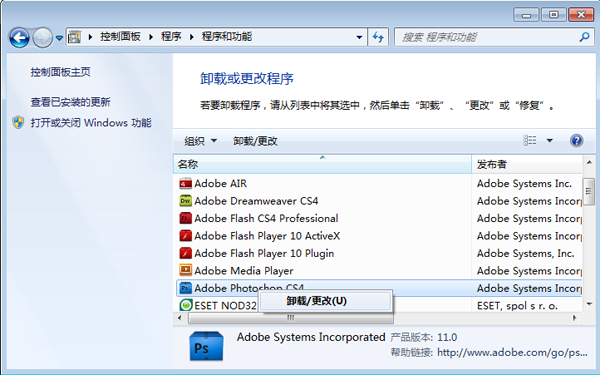This screenshot has height=375, width=600.
Task: Expand the address bar history dropdown
Action: pos(359,37)
